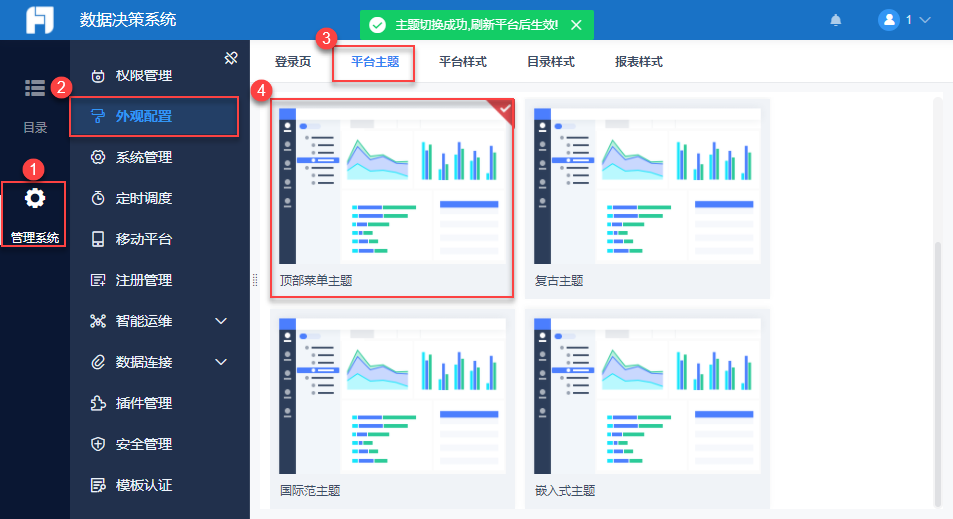Click the sidebar resize grip handle
The width and height of the screenshot is (953, 519).
click(x=255, y=280)
